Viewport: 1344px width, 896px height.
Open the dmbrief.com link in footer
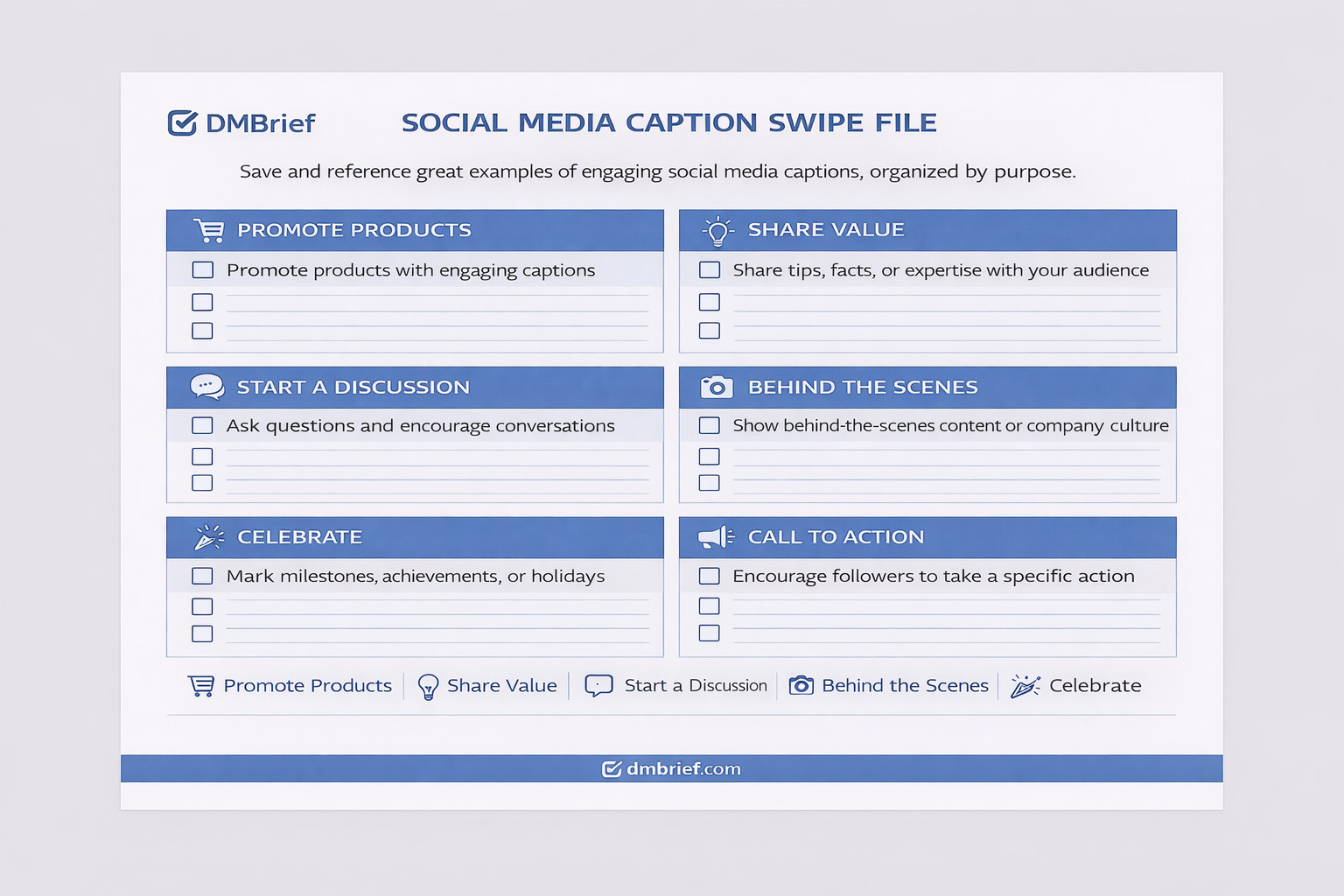[x=672, y=769]
